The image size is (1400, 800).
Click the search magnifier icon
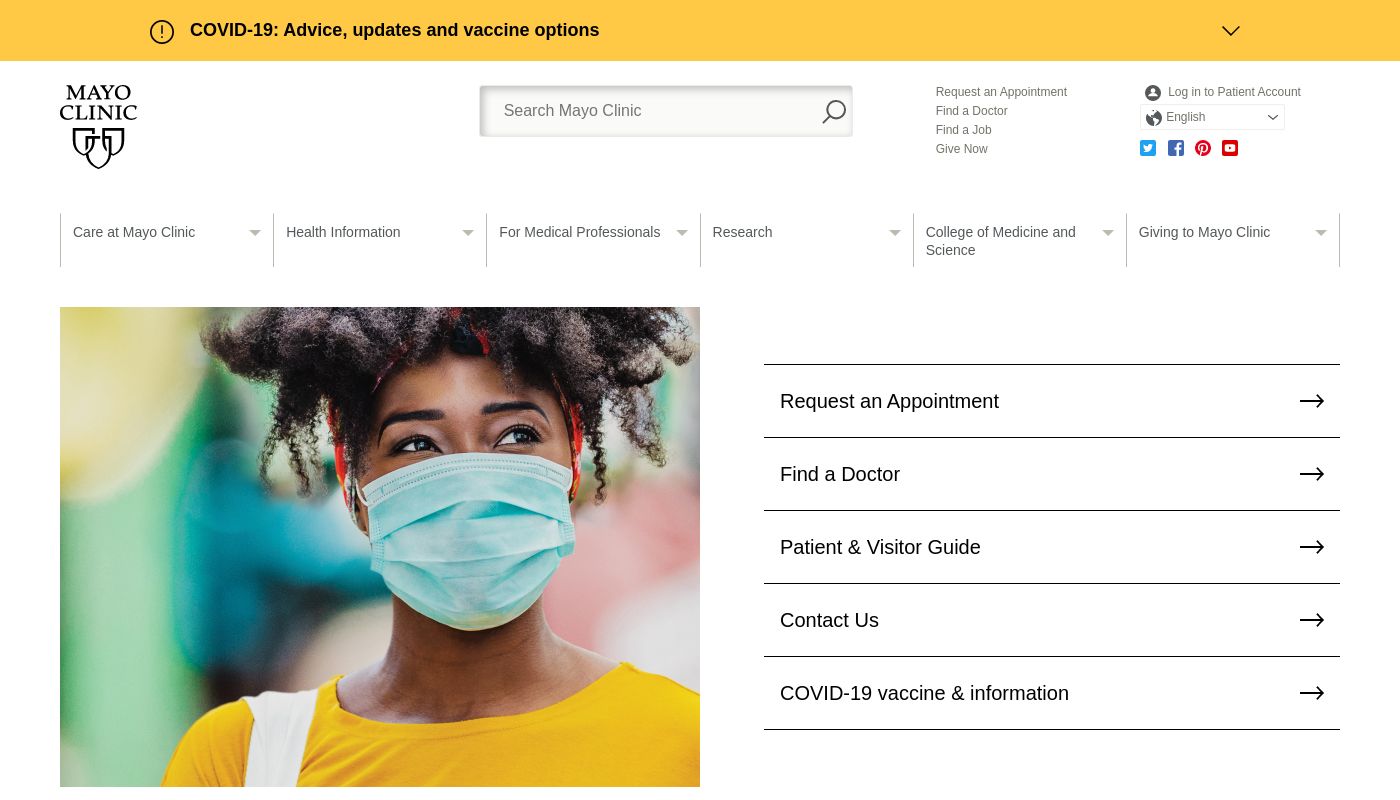[834, 111]
